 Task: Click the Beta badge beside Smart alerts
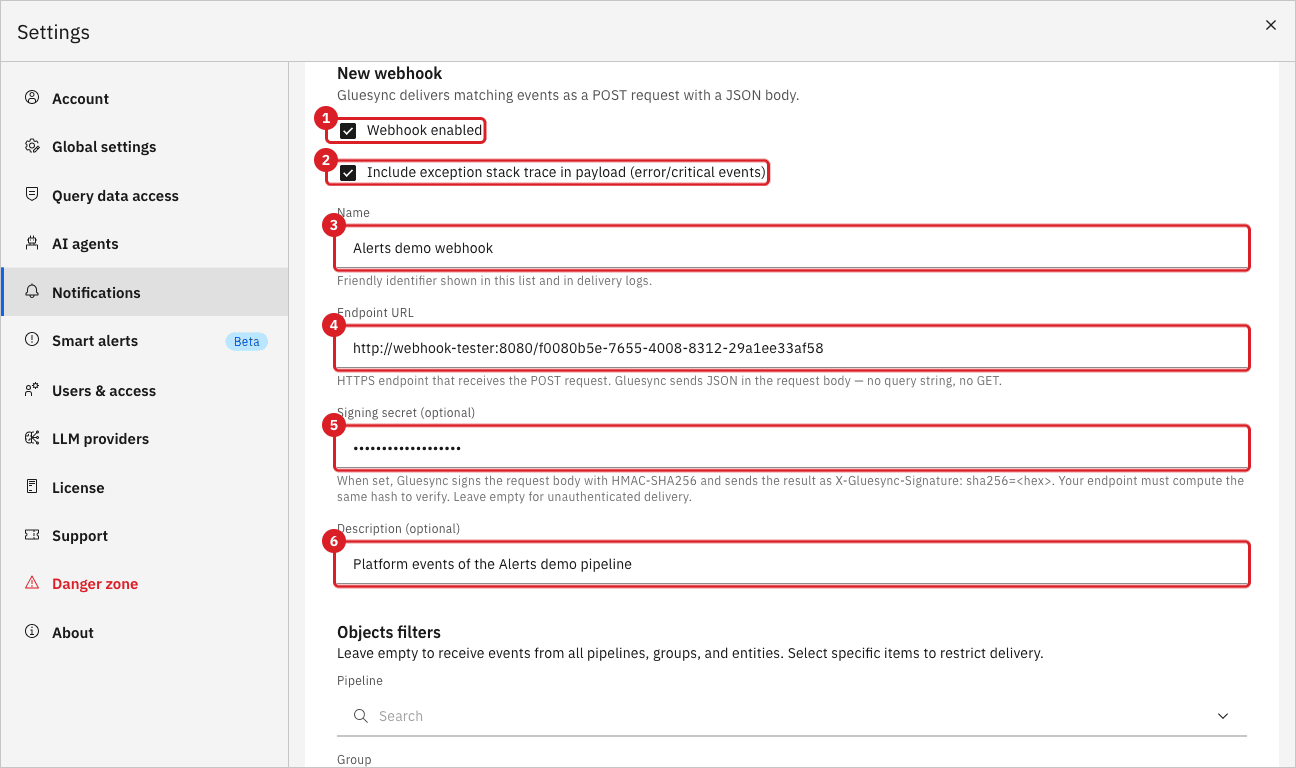click(246, 341)
